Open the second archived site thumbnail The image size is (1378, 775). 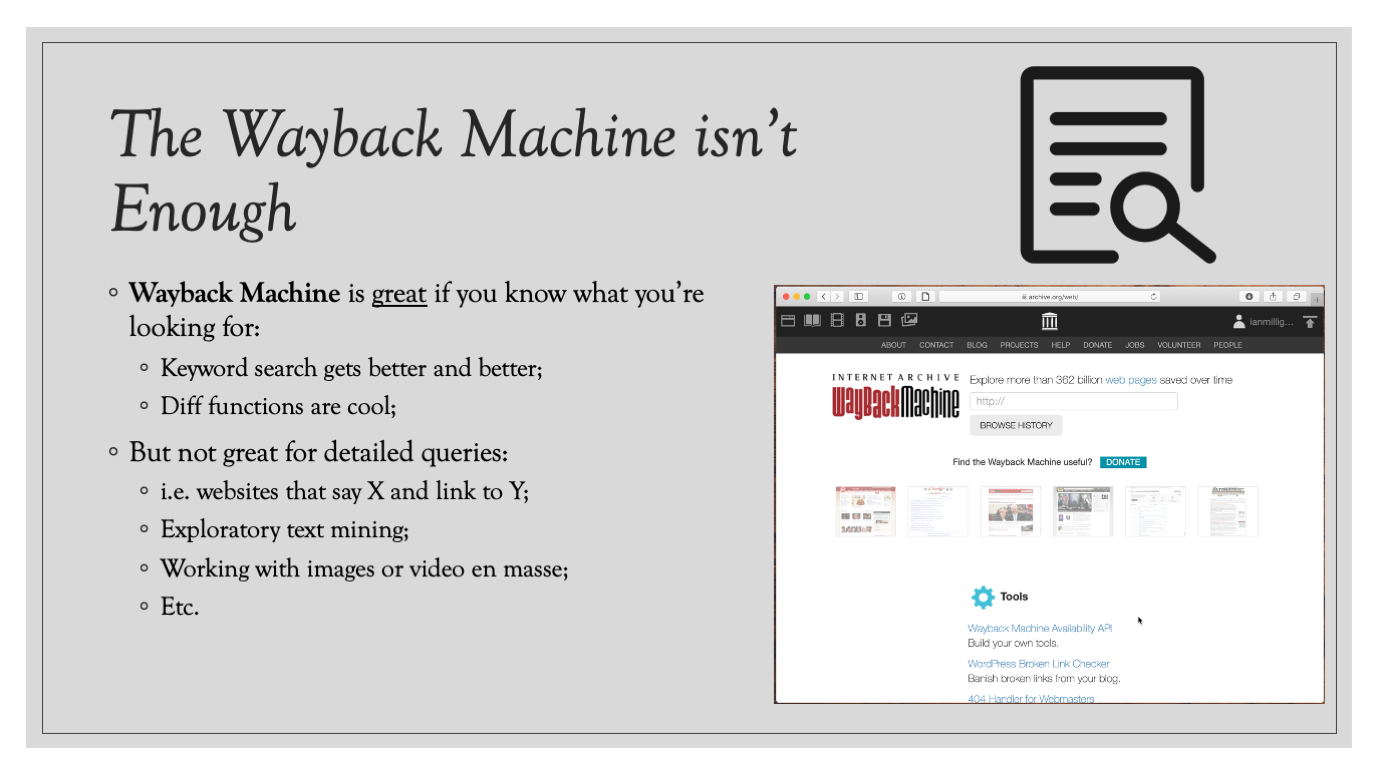click(x=938, y=511)
